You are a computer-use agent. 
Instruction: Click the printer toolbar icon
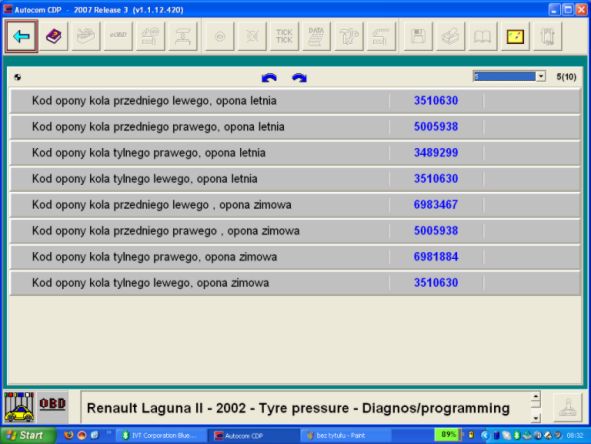tap(450, 36)
